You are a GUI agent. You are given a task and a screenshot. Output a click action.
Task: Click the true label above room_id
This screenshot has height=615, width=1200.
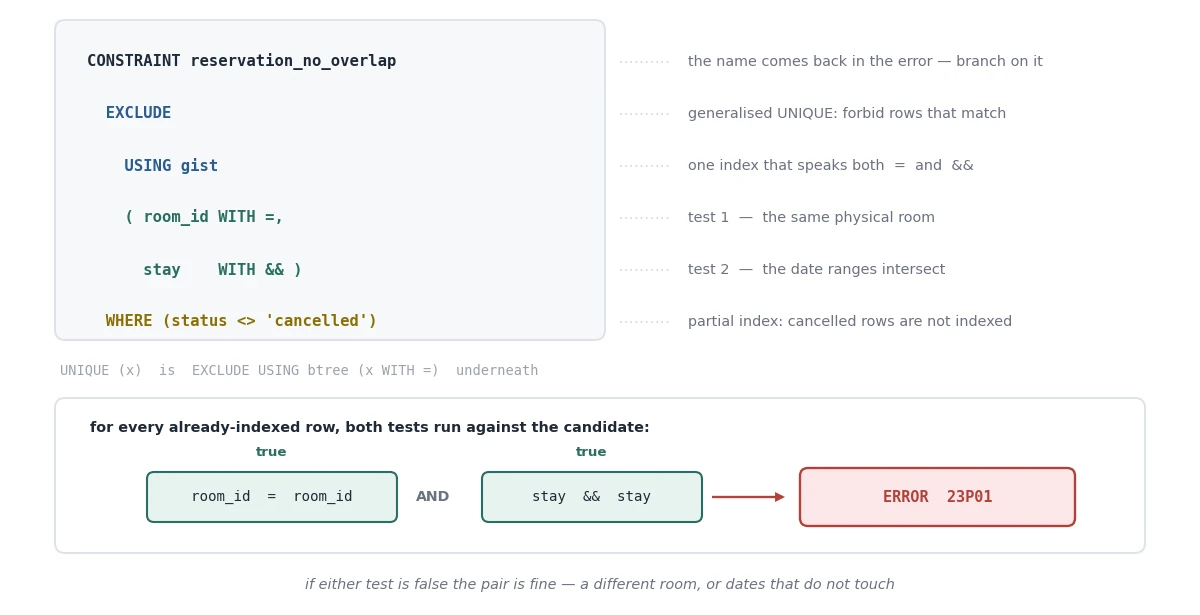[271, 452]
